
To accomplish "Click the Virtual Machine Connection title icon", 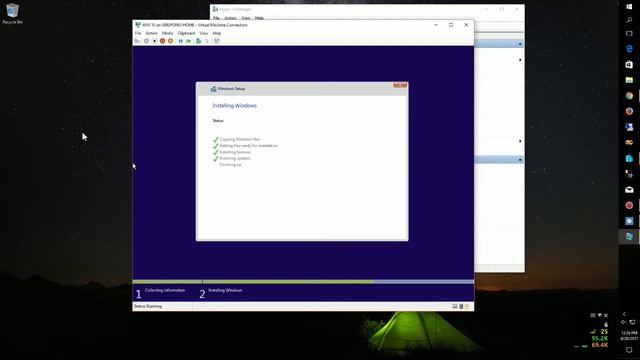I will (138, 25).
